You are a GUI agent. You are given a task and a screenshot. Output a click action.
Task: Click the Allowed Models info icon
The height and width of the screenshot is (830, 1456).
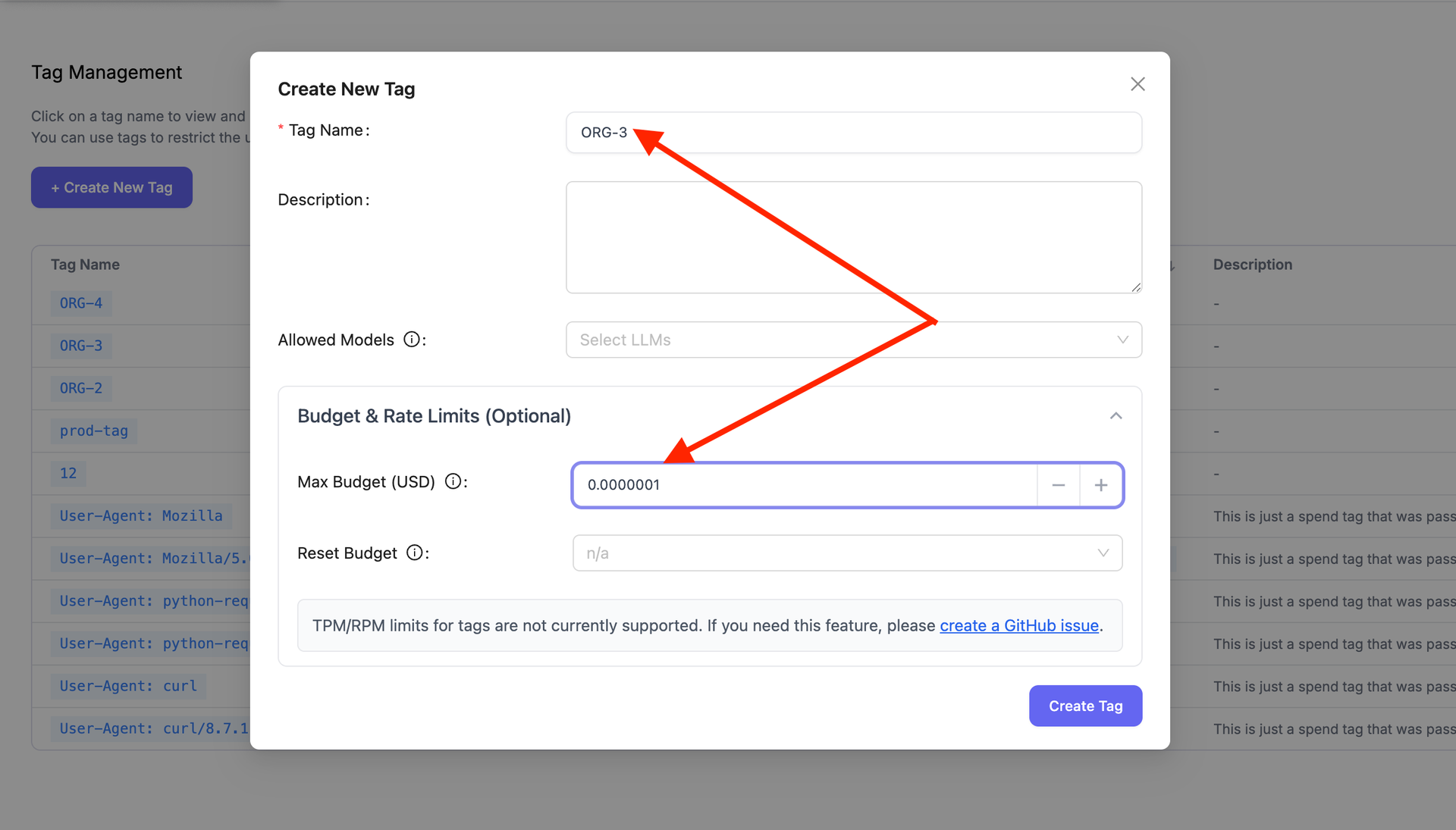tap(412, 340)
